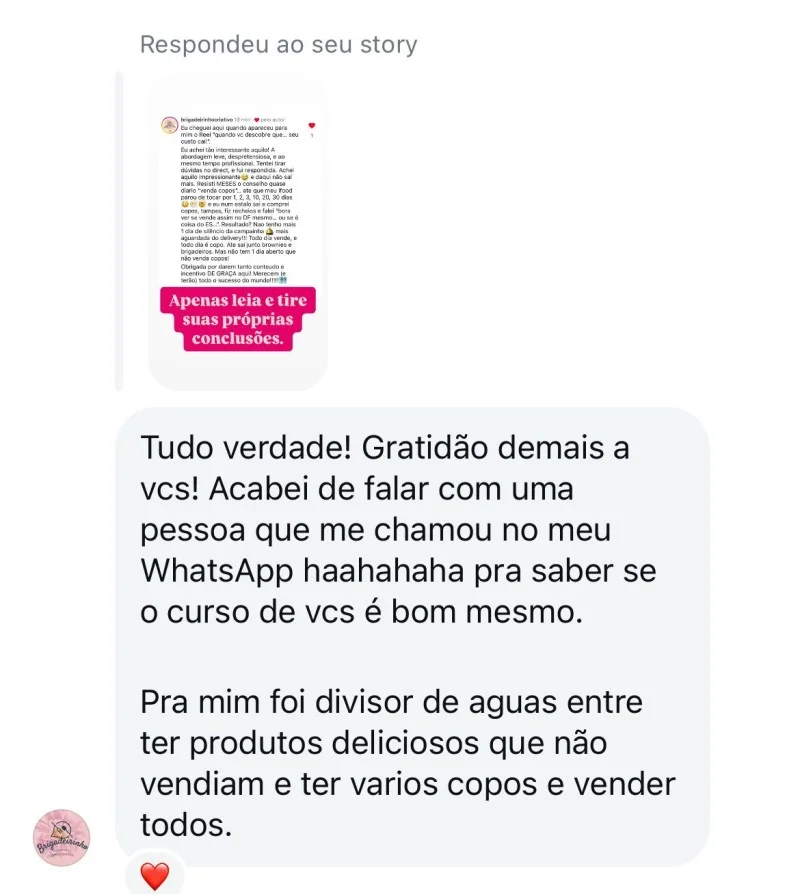Click the pink "Apenas leia e tire" sticker
Screen dimensions: 800x894
point(238,319)
